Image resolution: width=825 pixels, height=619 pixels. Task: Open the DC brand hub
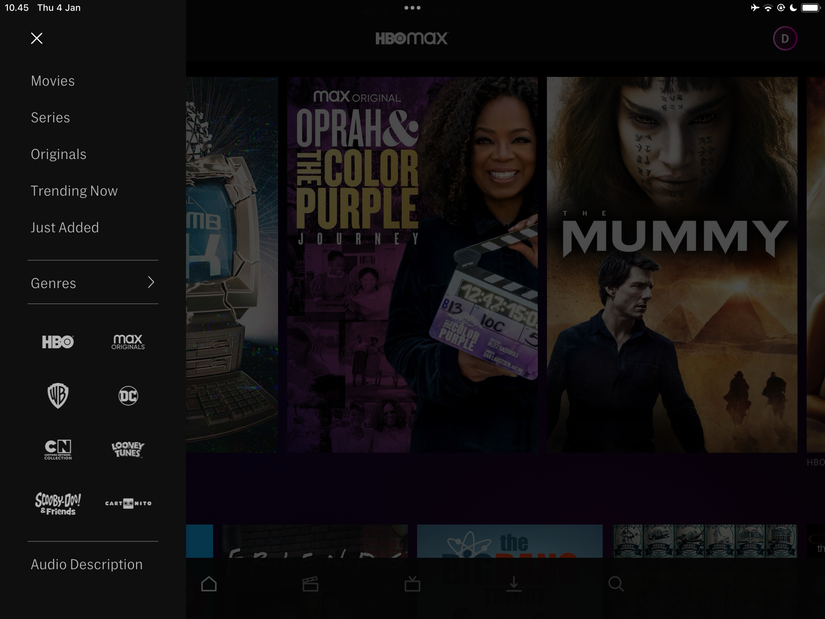pyautogui.click(x=127, y=395)
